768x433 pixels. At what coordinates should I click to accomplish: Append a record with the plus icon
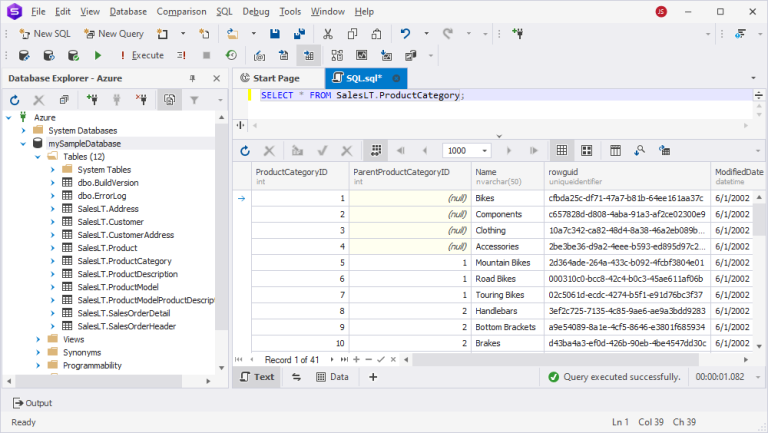click(356, 360)
